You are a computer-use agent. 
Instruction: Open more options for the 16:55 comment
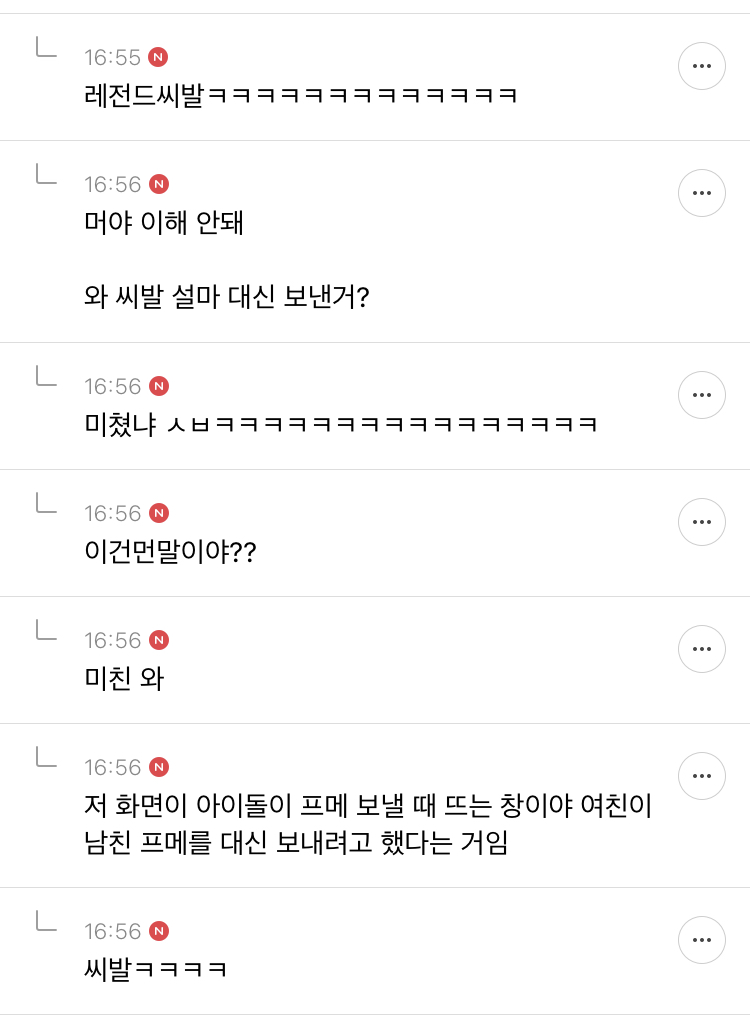point(701,66)
